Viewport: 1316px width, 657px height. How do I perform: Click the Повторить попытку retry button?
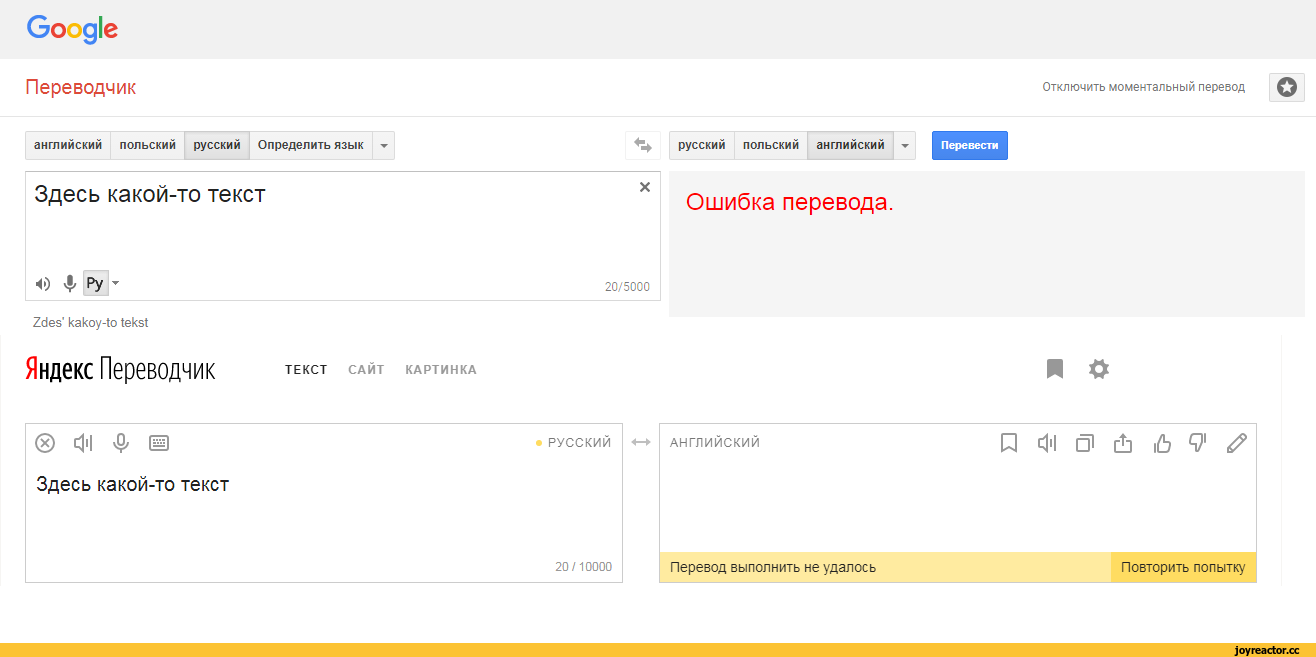pyautogui.click(x=1183, y=567)
